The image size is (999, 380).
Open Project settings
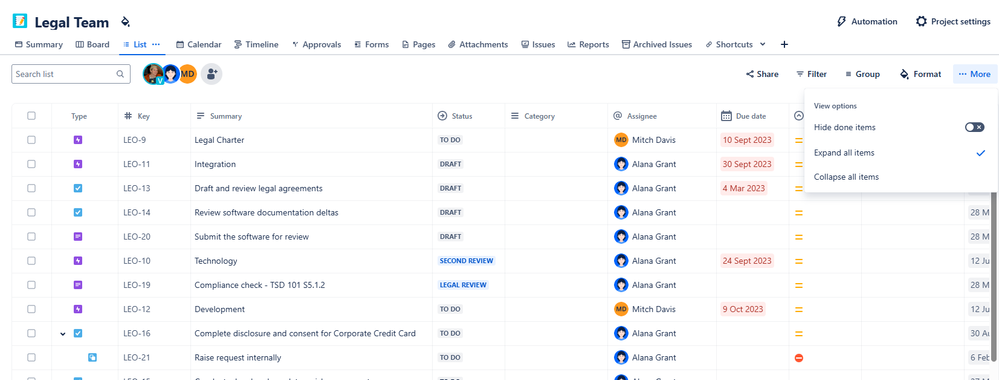952,22
